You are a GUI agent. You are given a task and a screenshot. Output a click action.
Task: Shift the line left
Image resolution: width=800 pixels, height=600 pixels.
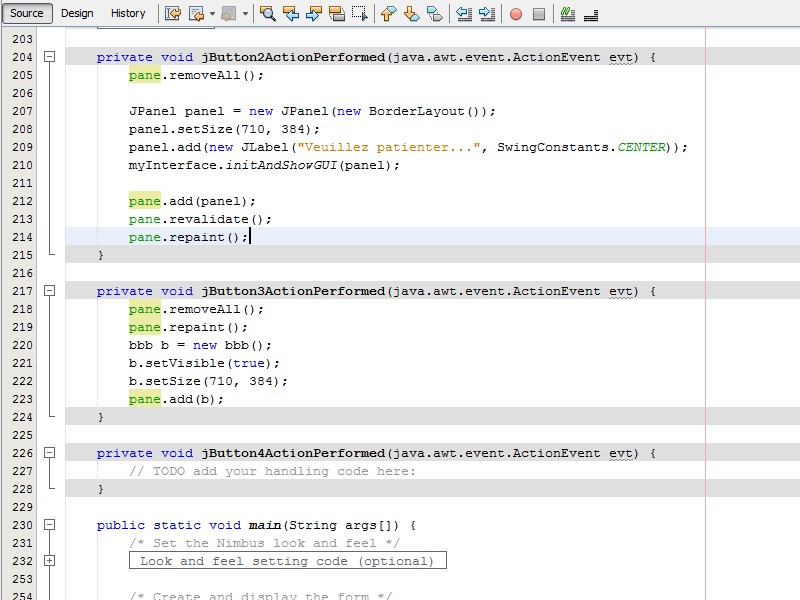(x=464, y=13)
